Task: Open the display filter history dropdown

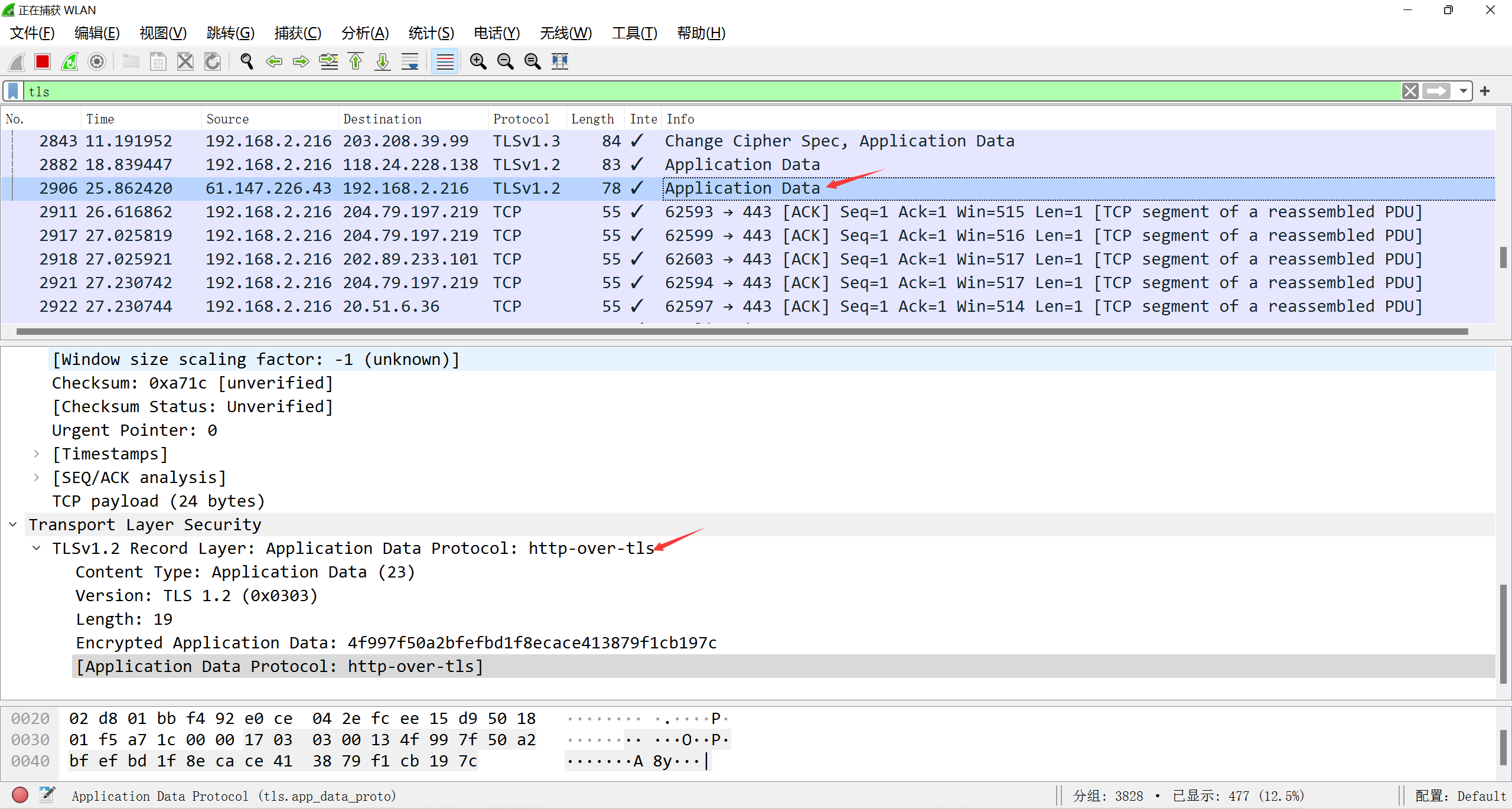Action: [x=1463, y=91]
